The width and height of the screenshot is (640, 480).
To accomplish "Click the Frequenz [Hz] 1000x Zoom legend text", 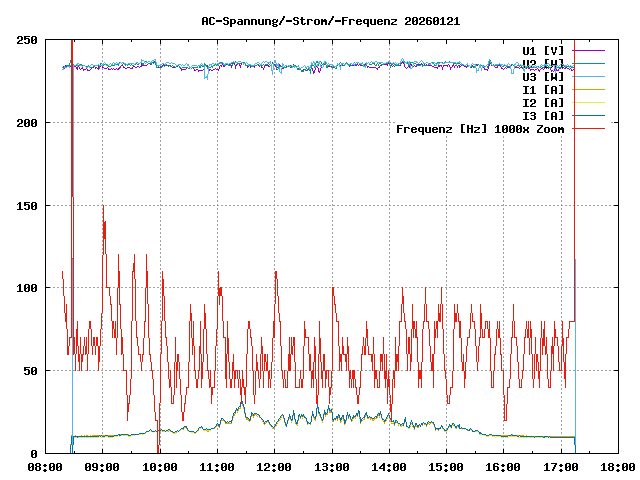I will tap(480, 128).
